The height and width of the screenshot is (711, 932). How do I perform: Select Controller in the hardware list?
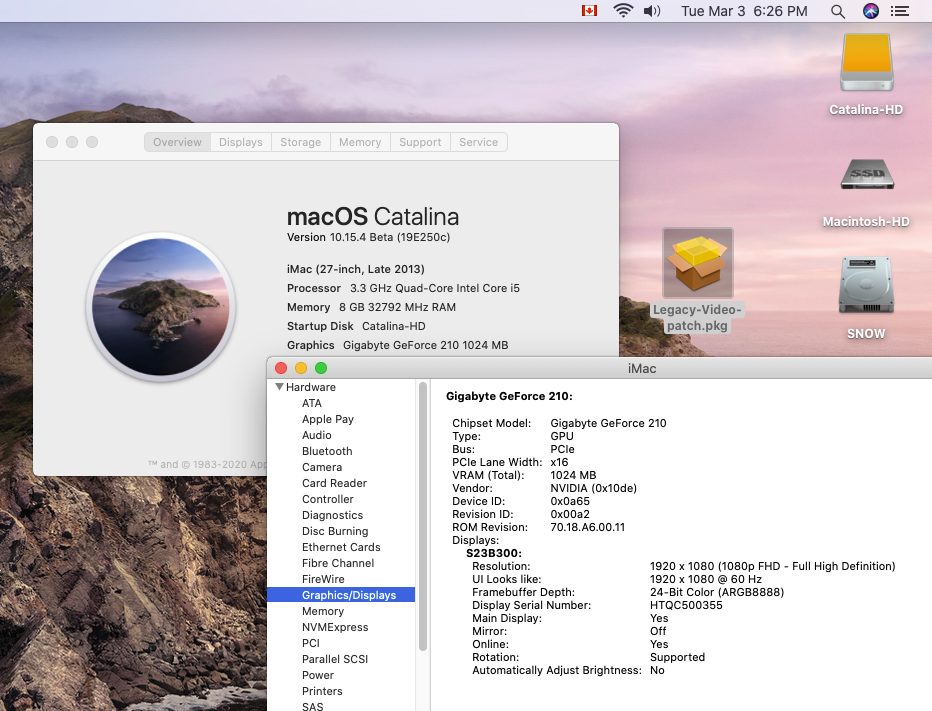341,499
